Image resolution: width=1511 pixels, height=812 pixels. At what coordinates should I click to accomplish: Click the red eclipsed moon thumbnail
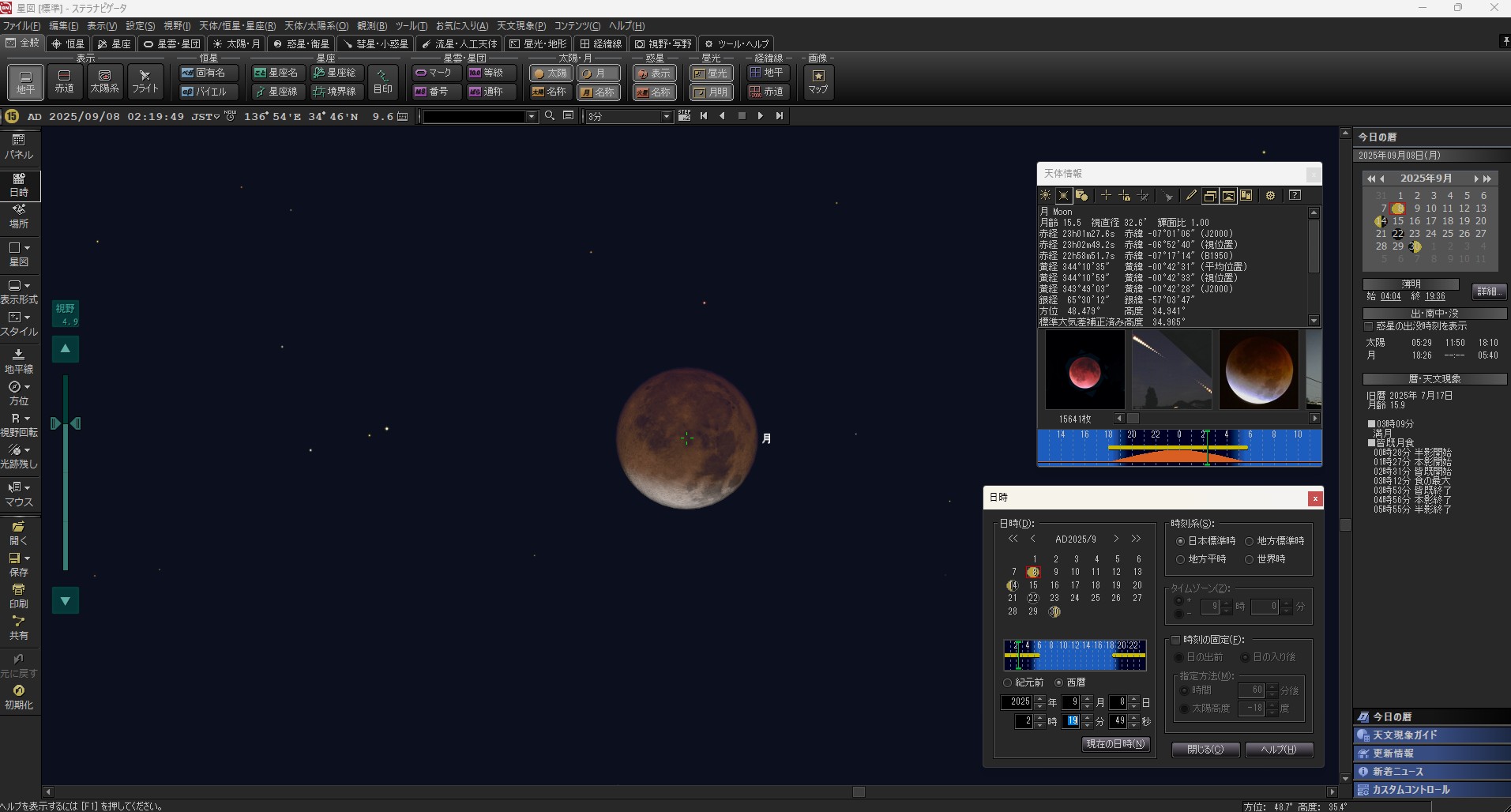1084,370
